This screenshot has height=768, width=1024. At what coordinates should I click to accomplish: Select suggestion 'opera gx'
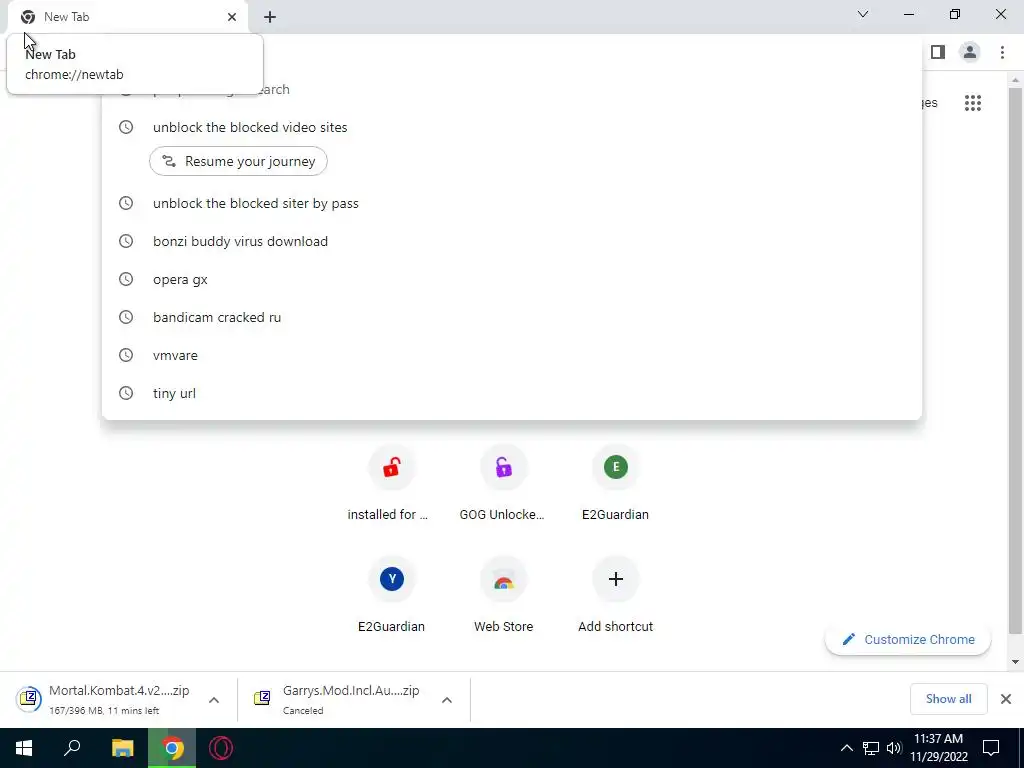pos(511,279)
